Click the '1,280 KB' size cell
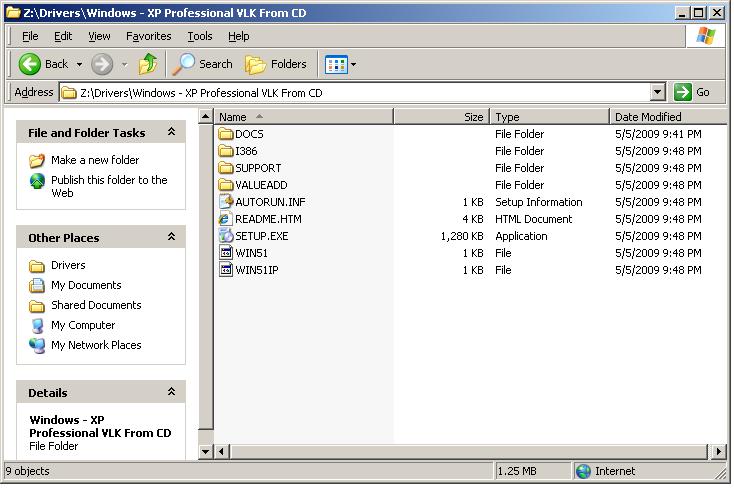The height and width of the screenshot is (488, 734). tap(462, 236)
